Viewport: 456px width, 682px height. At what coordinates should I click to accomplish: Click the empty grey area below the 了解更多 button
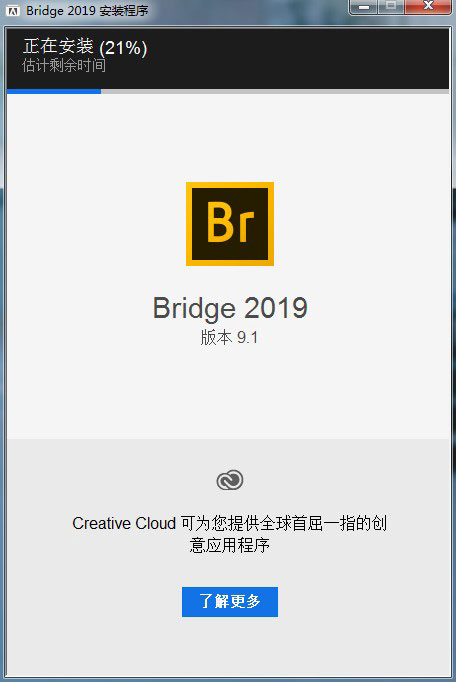(230, 648)
